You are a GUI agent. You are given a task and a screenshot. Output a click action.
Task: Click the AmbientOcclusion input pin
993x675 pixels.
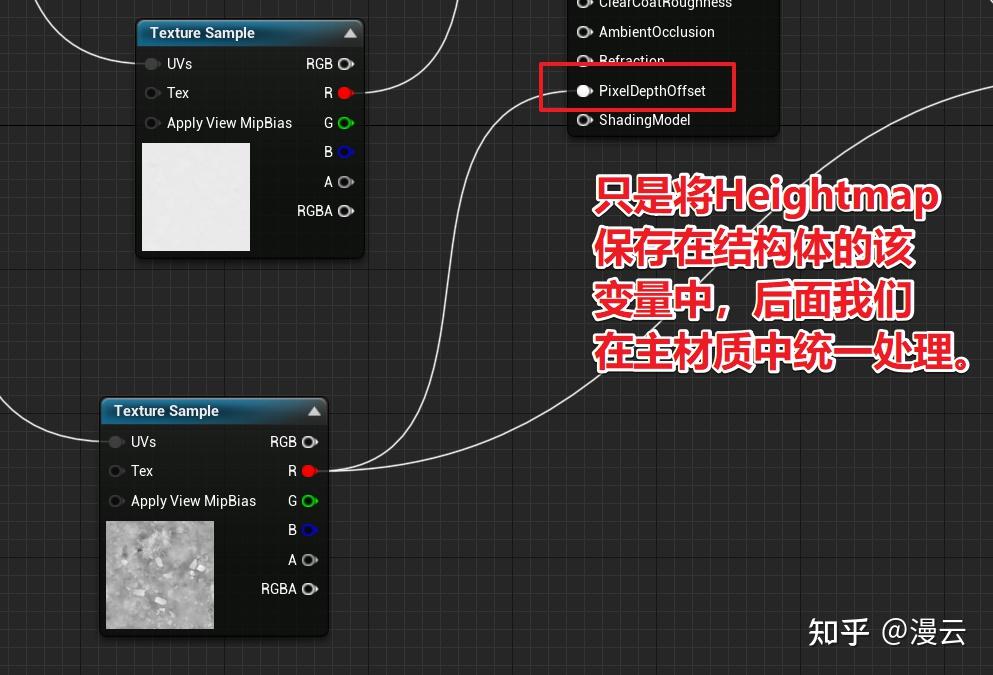pyautogui.click(x=584, y=32)
